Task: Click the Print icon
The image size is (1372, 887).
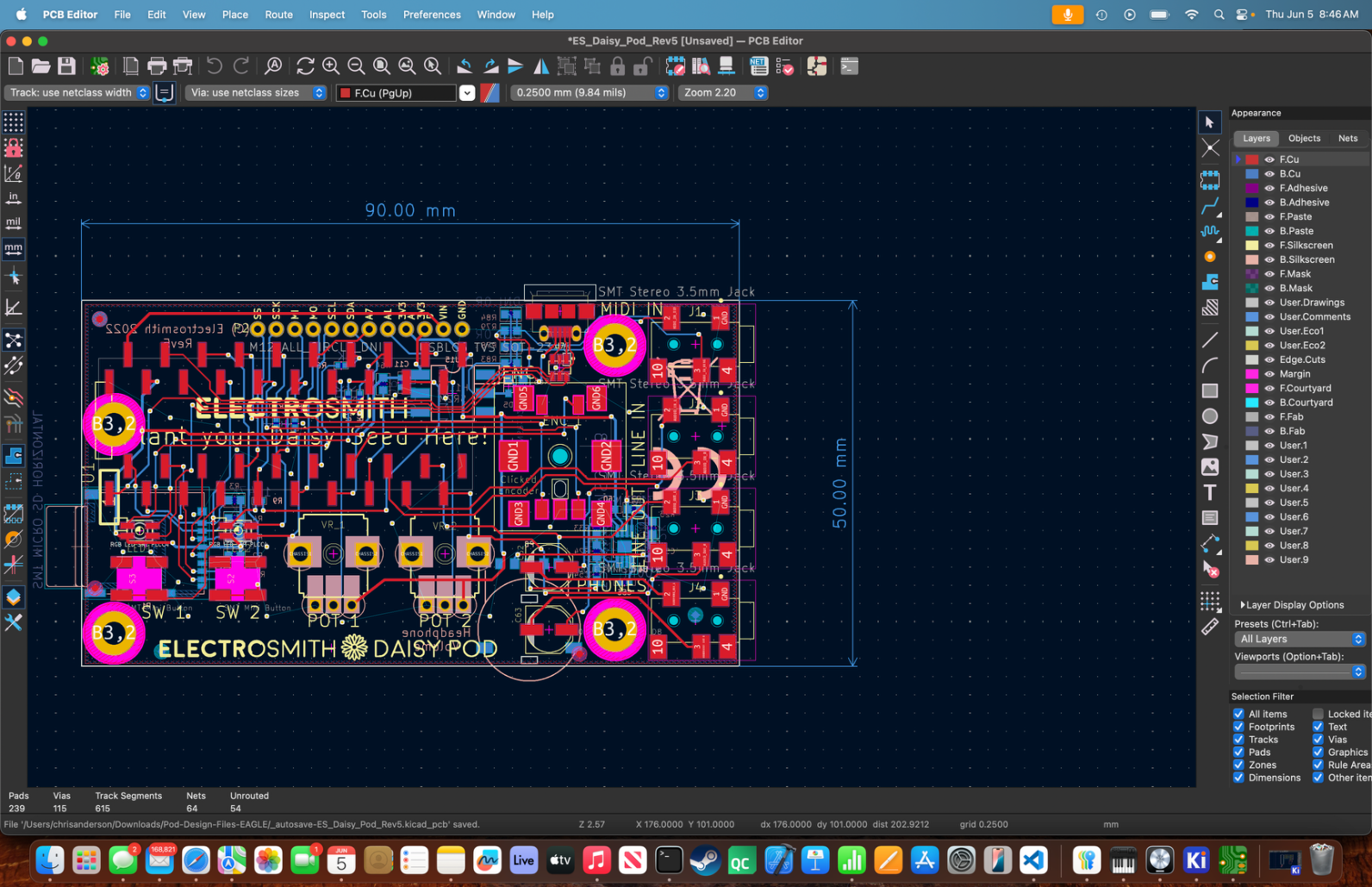Action: click(157, 66)
